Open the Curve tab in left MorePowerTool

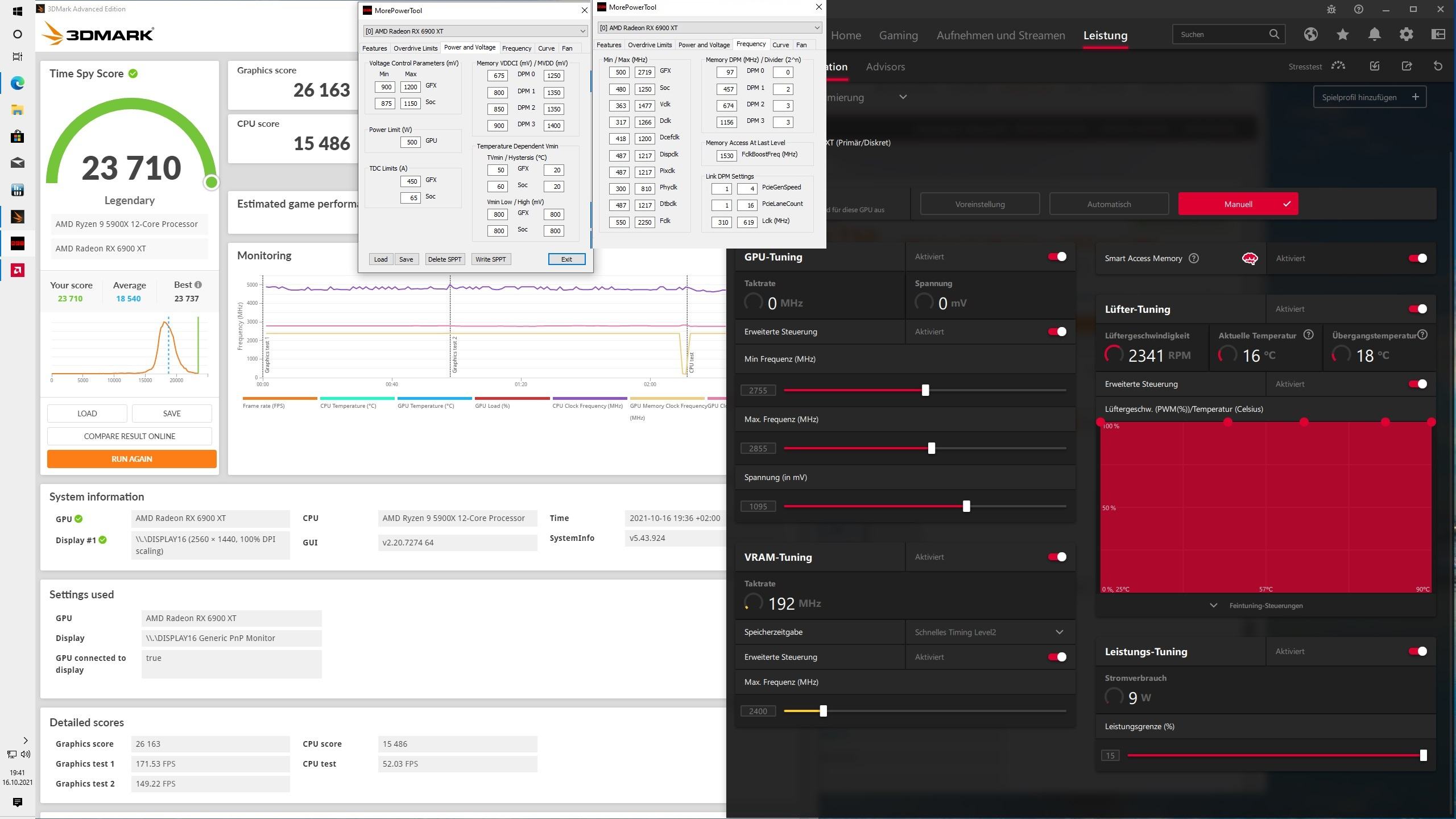tap(546, 48)
